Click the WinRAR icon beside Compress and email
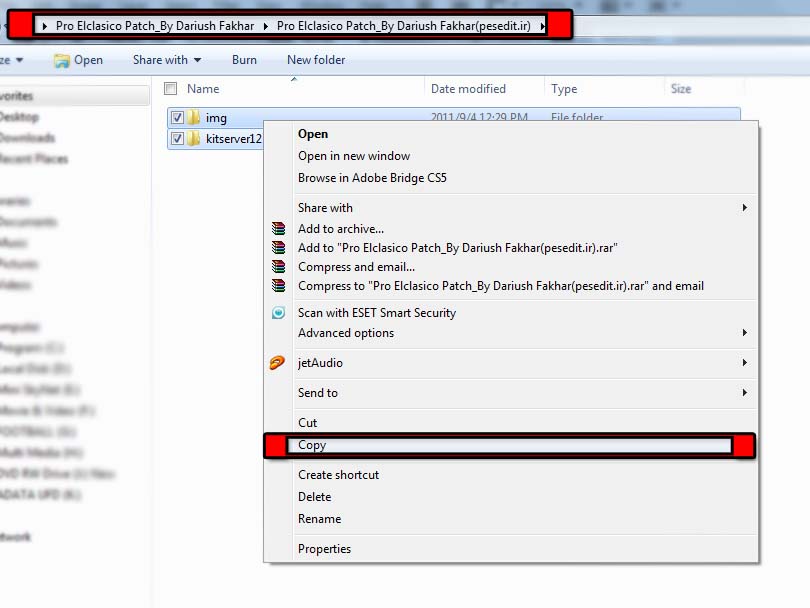 pyautogui.click(x=278, y=267)
